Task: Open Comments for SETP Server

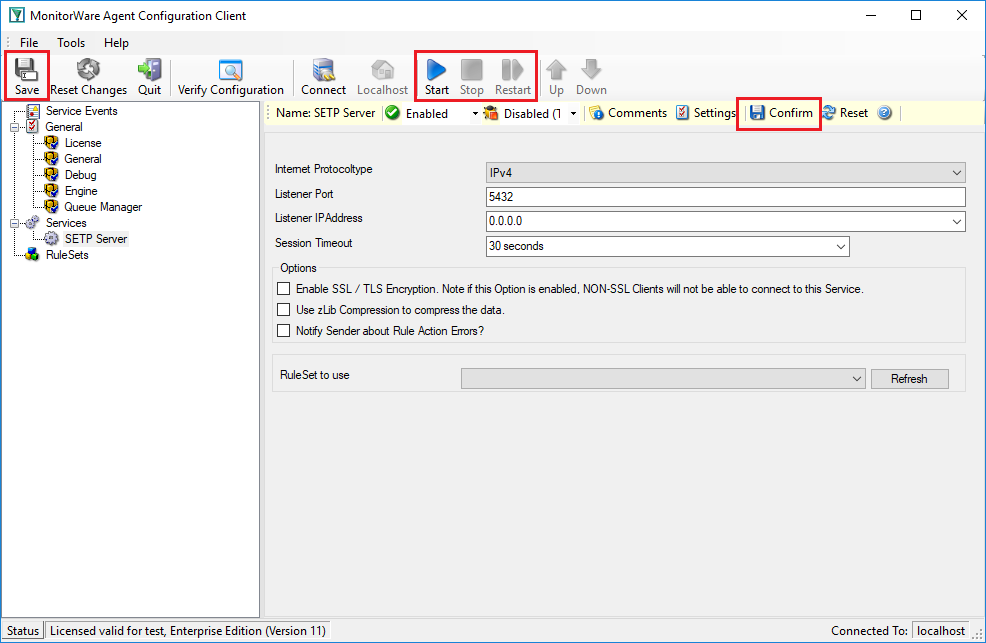Action: coord(628,113)
